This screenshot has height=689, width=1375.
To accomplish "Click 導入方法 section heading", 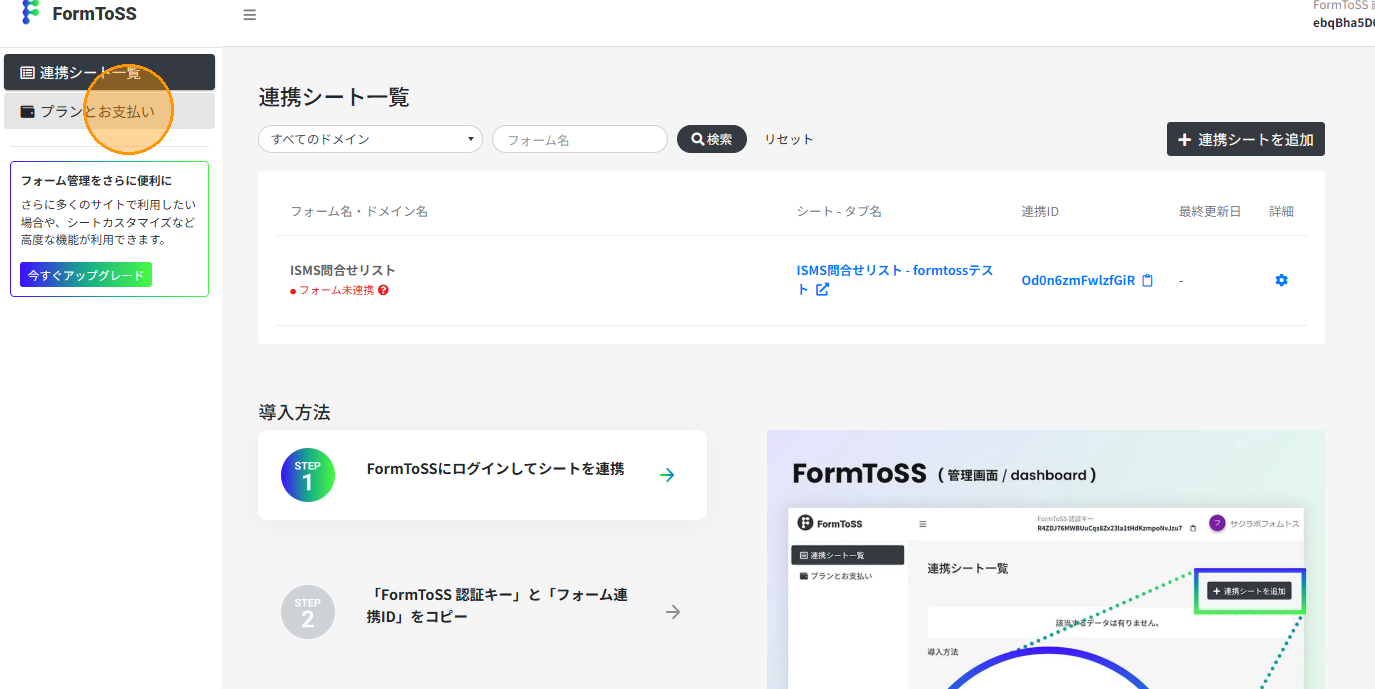I will point(294,412).
